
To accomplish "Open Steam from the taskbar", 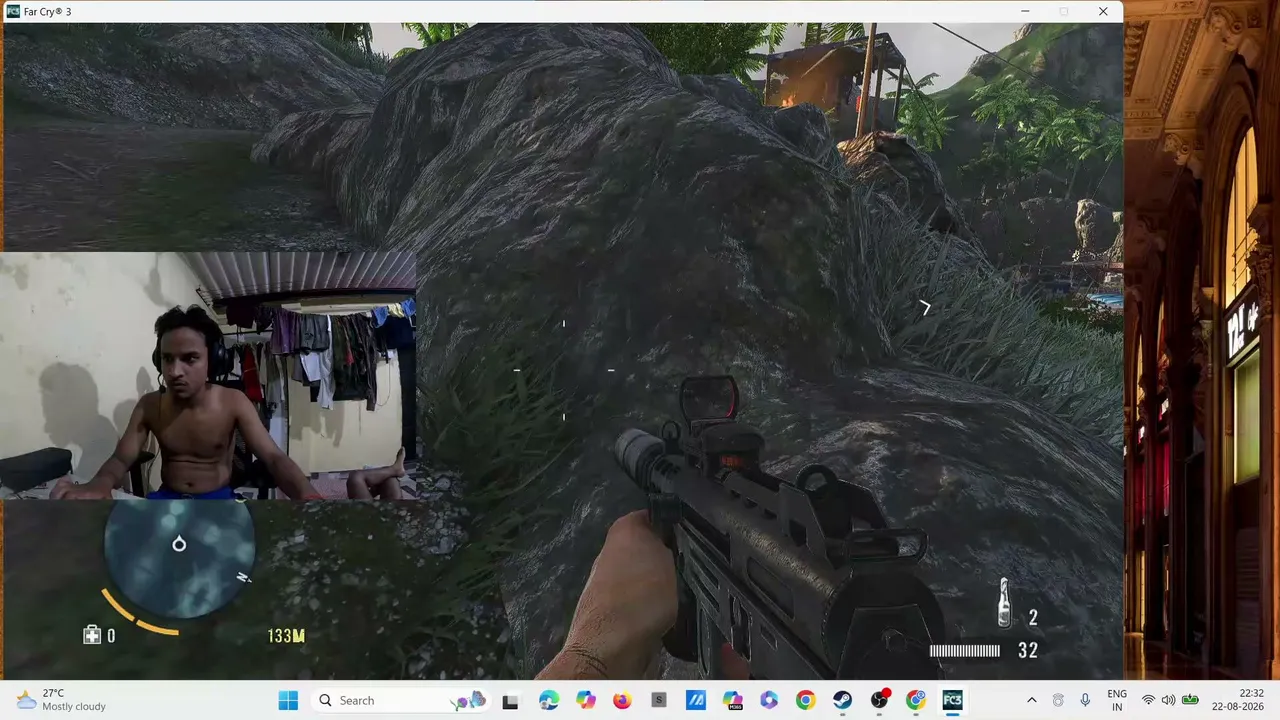I will click(842, 700).
